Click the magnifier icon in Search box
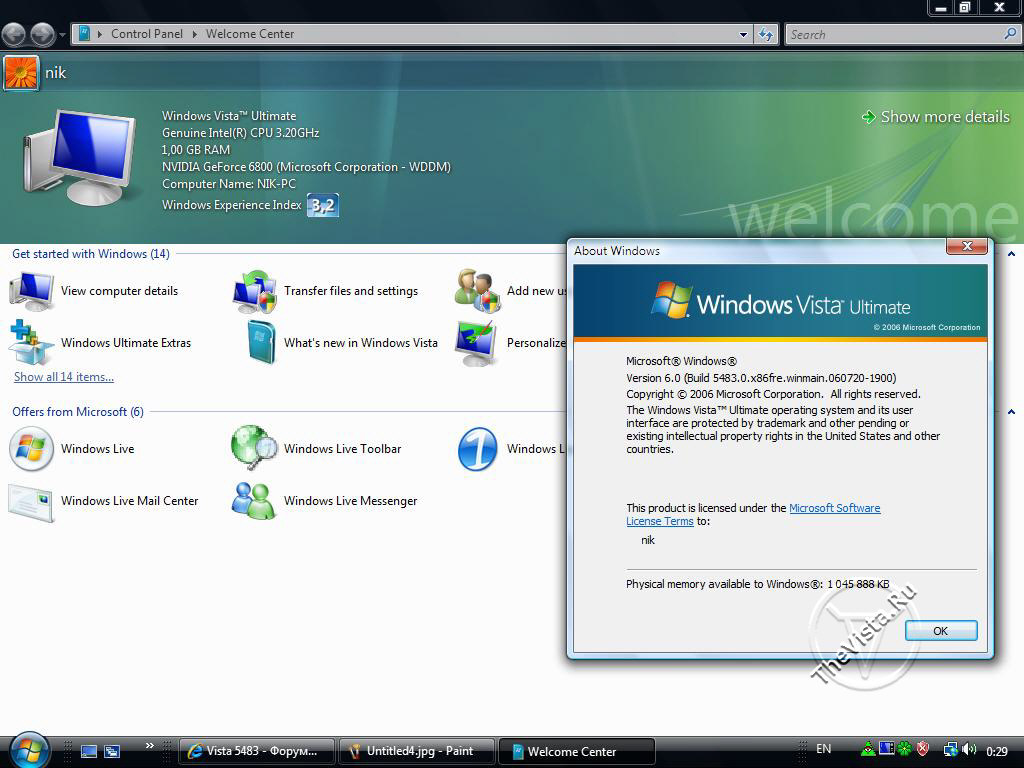Viewport: 1024px width, 768px height. 1010,34
